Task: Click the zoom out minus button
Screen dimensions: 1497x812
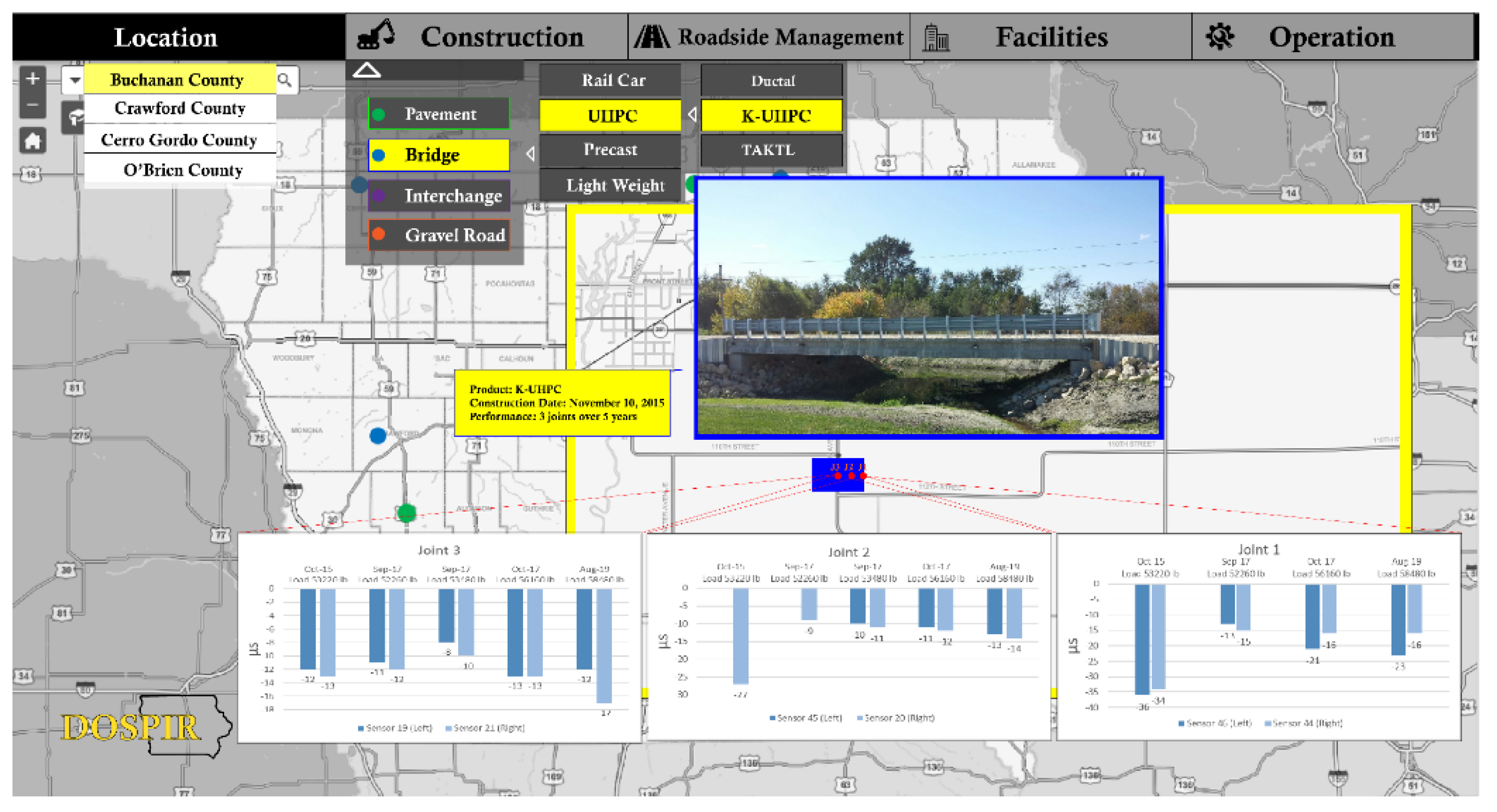Action: click(x=33, y=106)
